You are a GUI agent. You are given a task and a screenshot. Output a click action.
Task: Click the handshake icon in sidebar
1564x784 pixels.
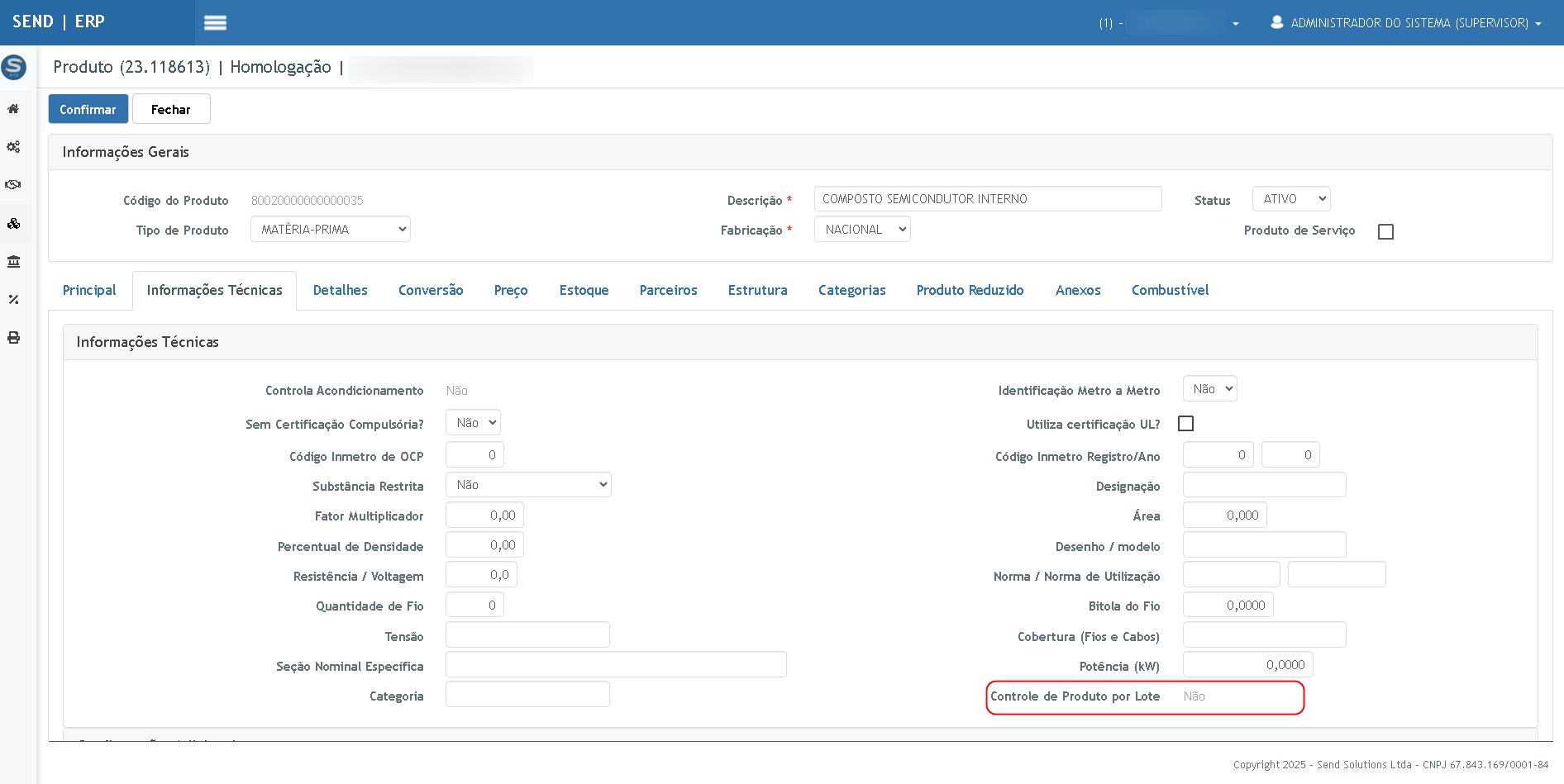(13, 185)
